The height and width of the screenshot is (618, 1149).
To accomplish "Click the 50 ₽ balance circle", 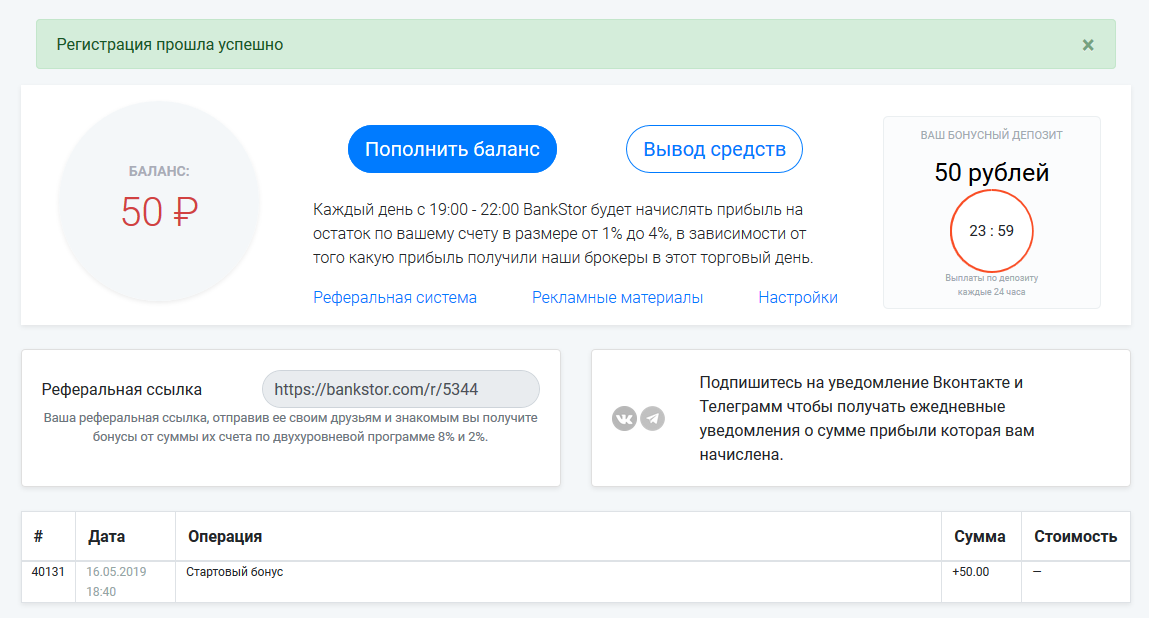I will 159,202.
